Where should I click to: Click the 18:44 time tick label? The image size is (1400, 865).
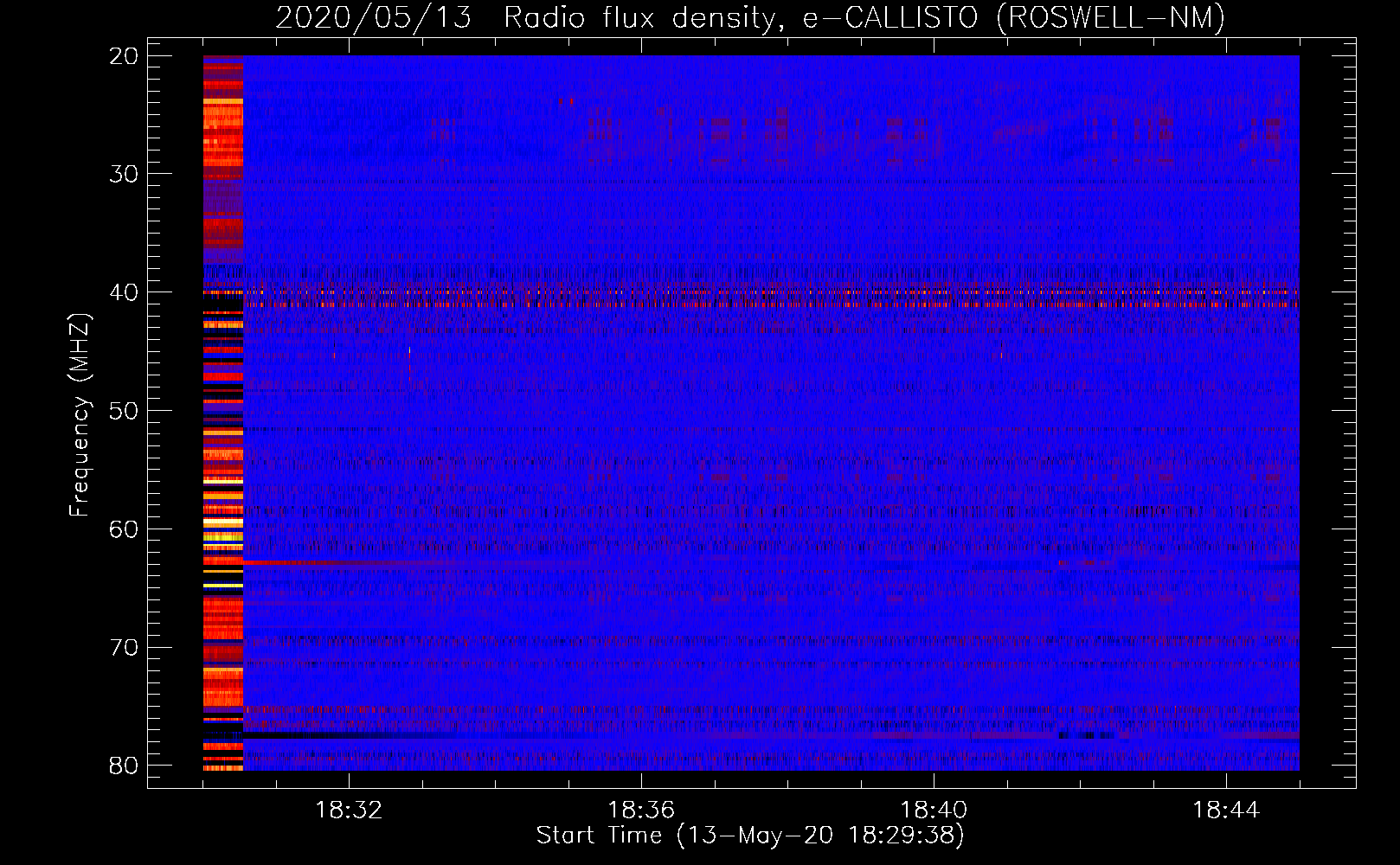tap(1226, 810)
